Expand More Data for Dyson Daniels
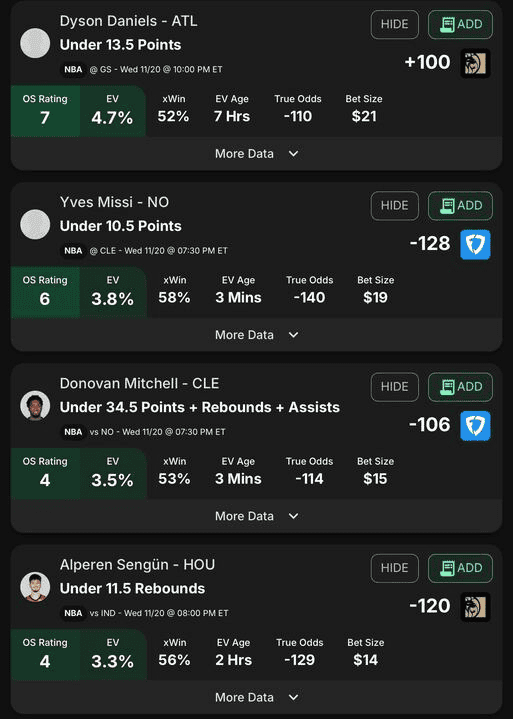This screenshot has height=719, width=513. click(x=256, y=154)
